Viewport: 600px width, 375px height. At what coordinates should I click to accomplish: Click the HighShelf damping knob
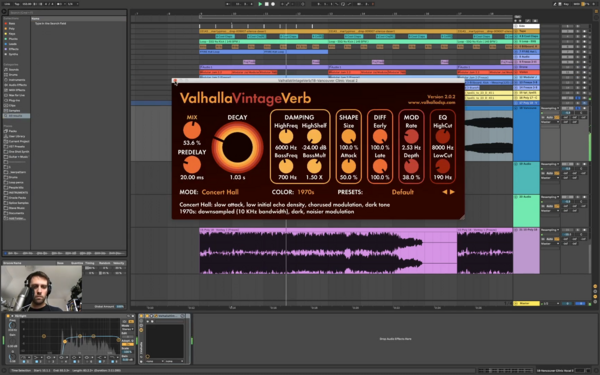coord(314,136)
